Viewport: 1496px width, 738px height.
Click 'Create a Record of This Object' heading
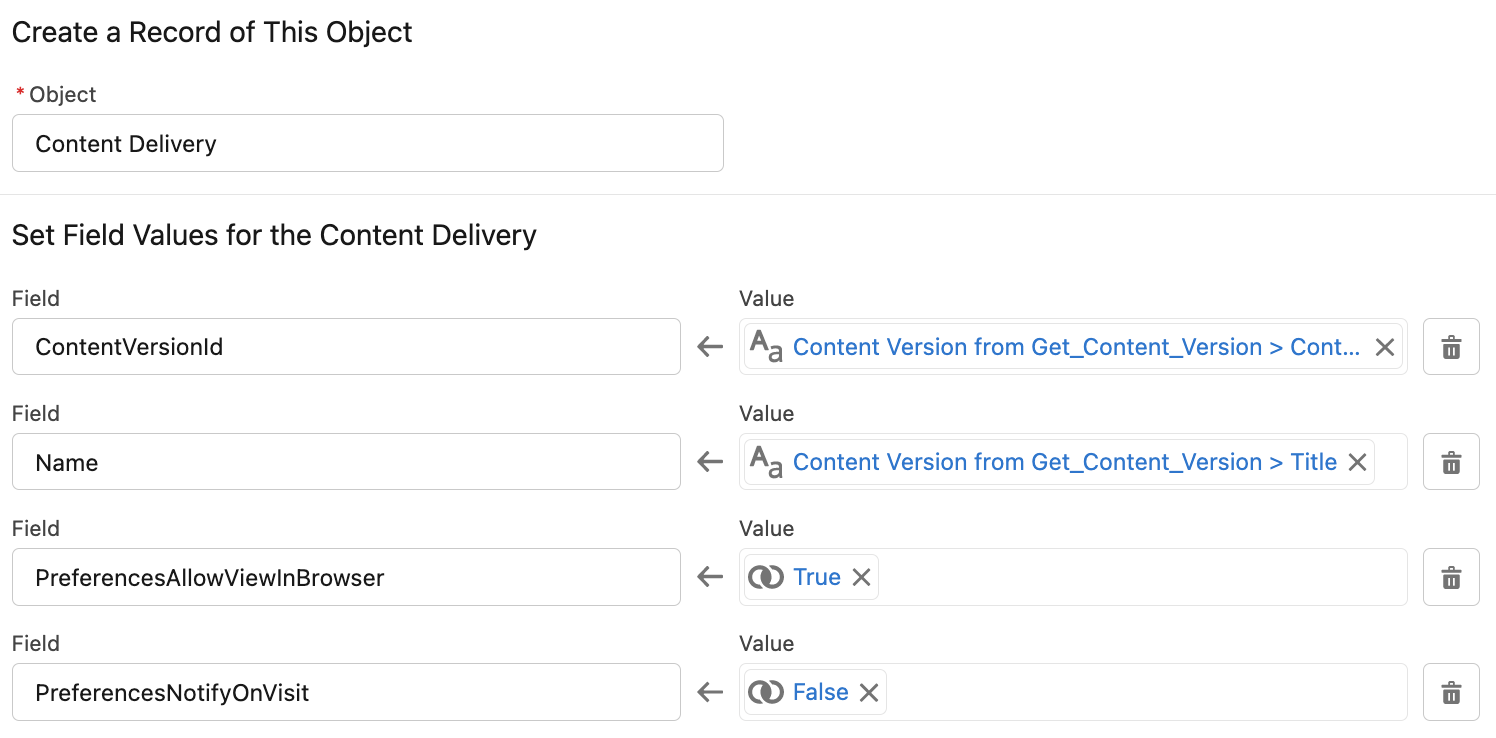[x=212, y=32]
